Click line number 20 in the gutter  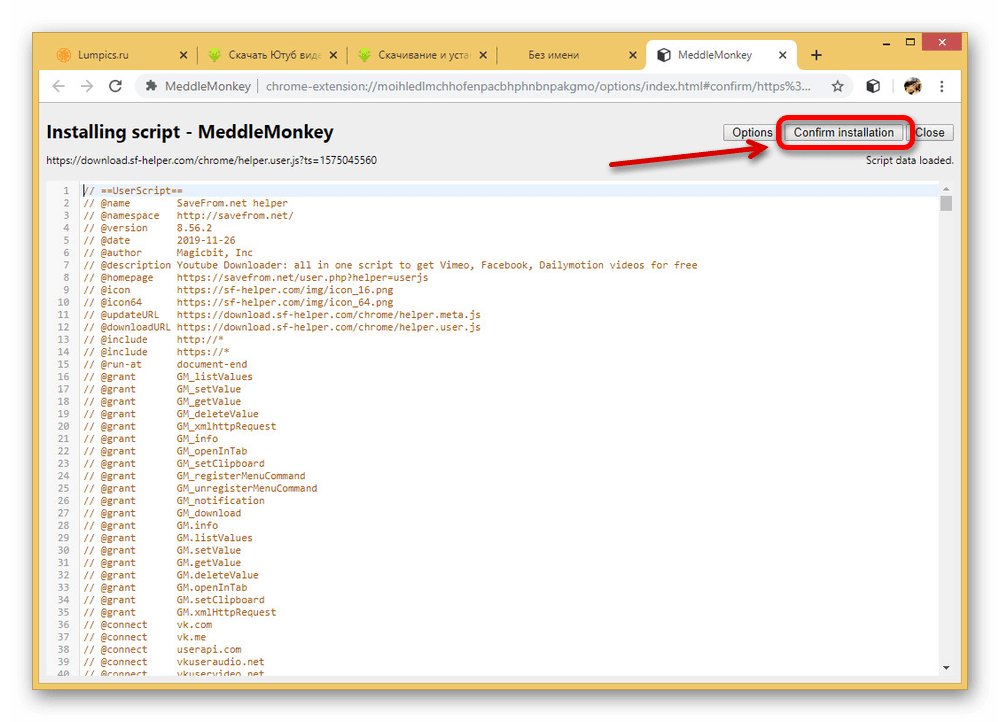tap(64, 427)
